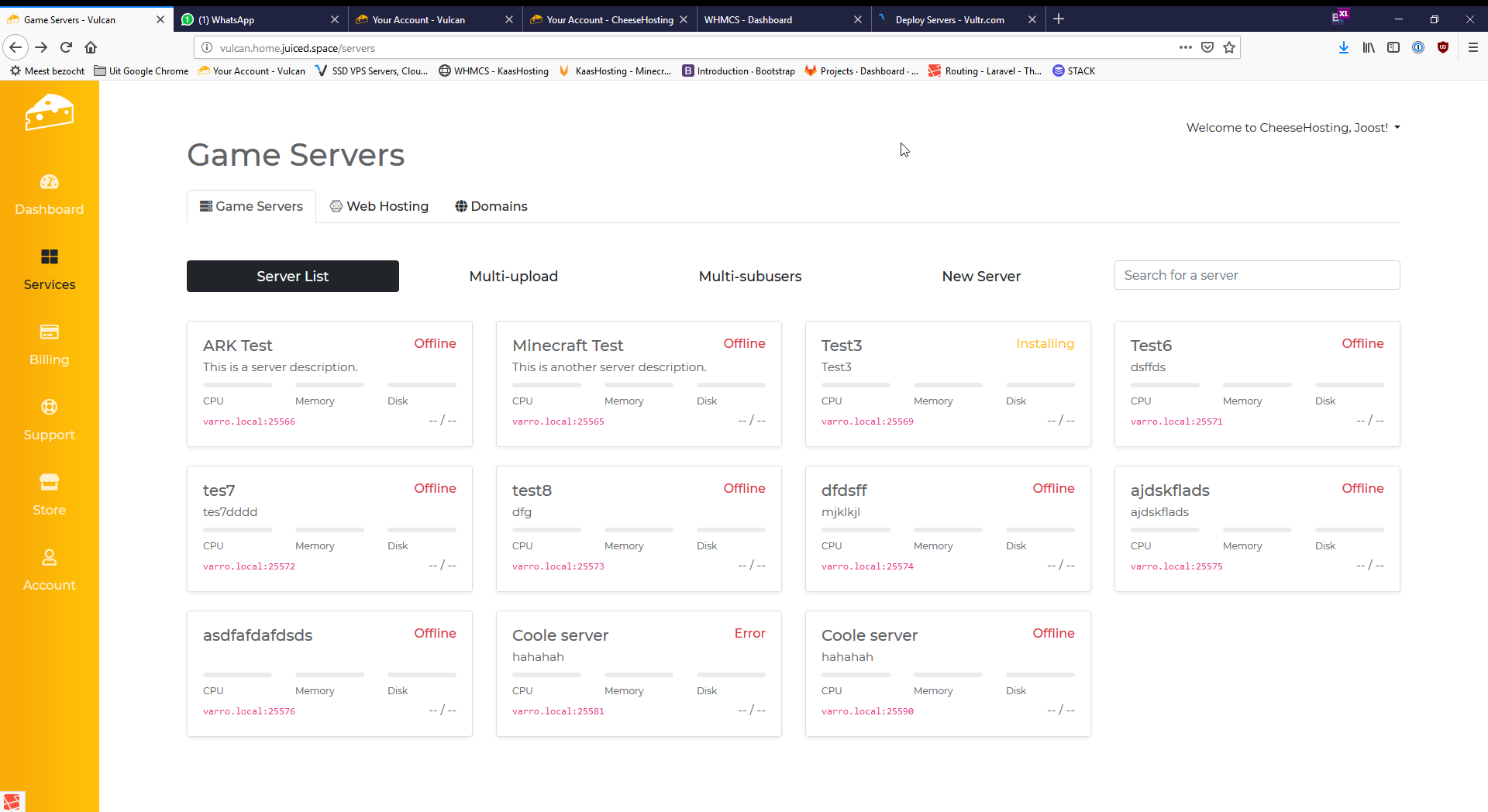1488x812 pixels.
Task: Bookmark this page with star icon
Action: pyautogui.click(x=1229, y=47)
